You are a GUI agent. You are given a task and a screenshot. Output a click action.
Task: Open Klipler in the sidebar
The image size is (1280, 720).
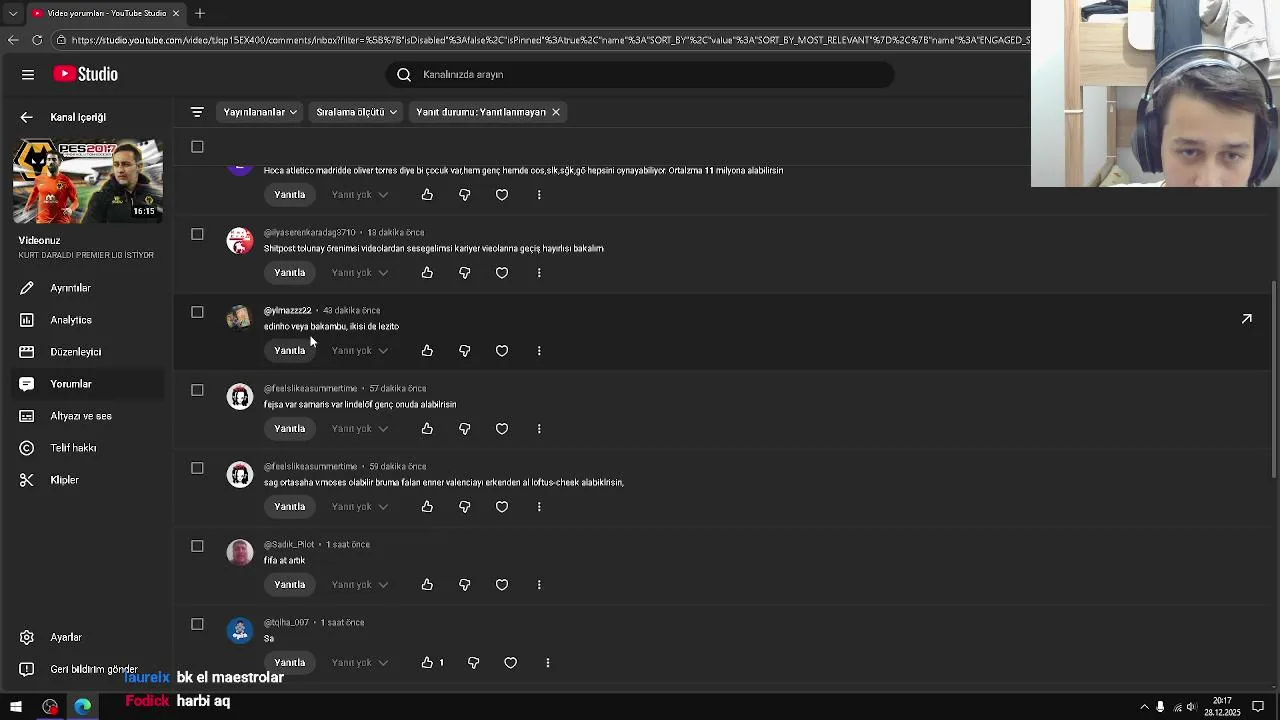pyautogui.click(x=87, y=480)
